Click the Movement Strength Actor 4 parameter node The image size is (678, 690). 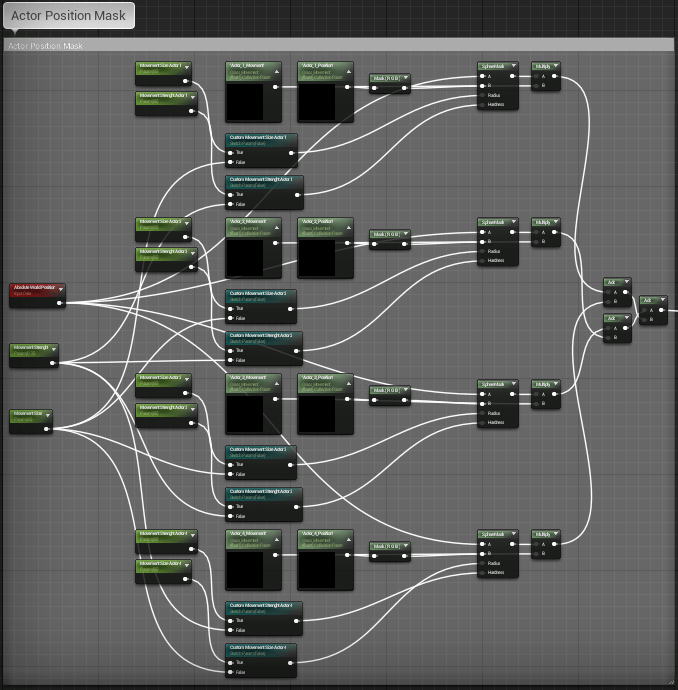(x=165, y=536)
